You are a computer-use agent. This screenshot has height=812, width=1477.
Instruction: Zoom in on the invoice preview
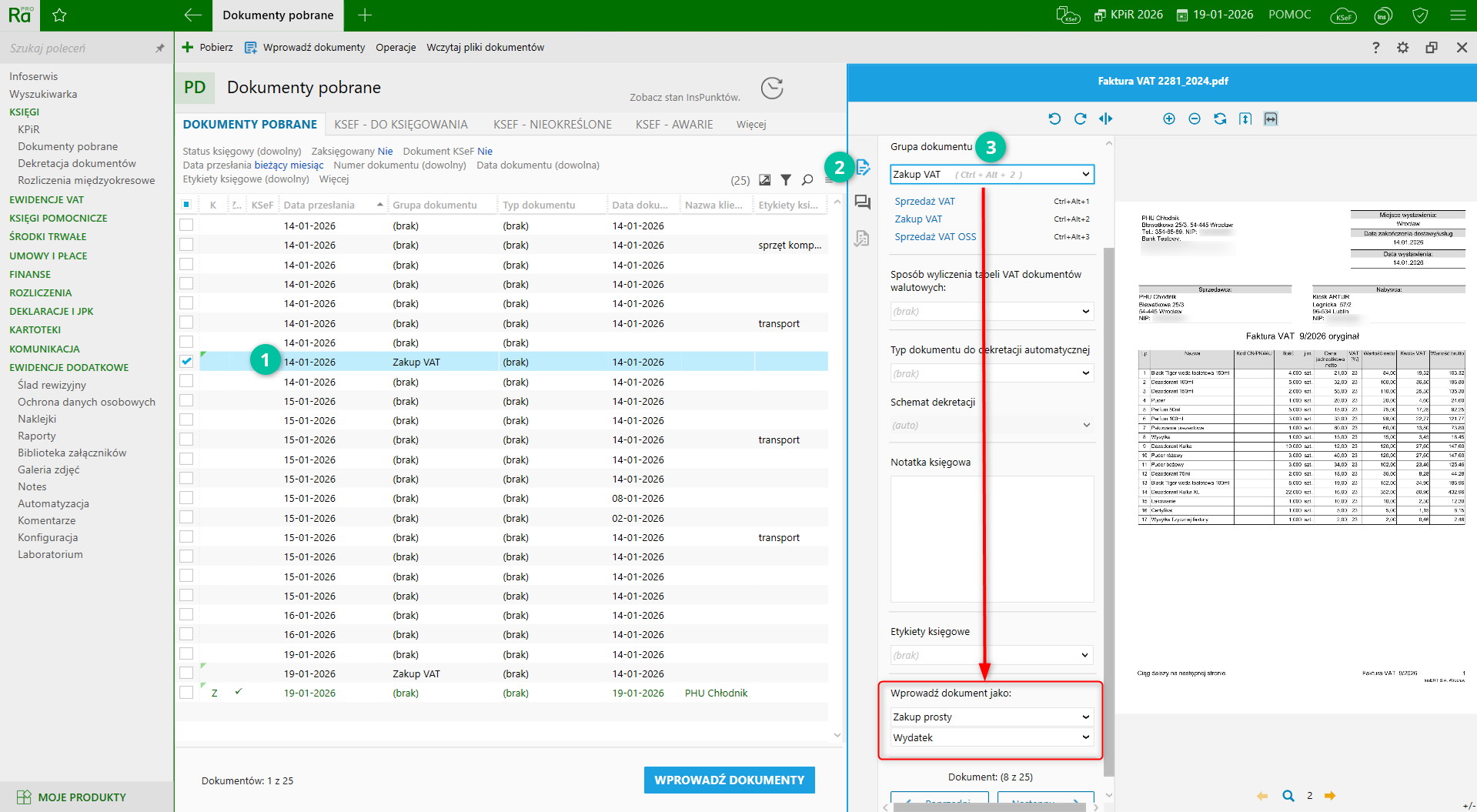1168,119
